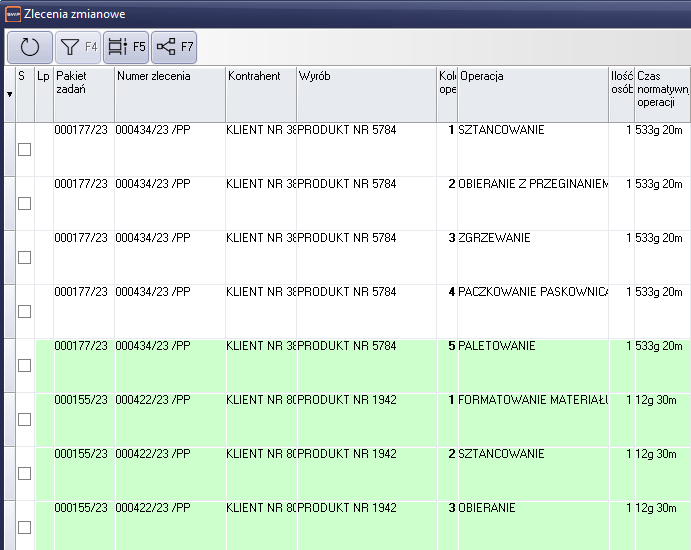The height and width of the screenshot is (550, 691).
Task: Click the Czas normatywny operacji header
Action: click(661, 89)
